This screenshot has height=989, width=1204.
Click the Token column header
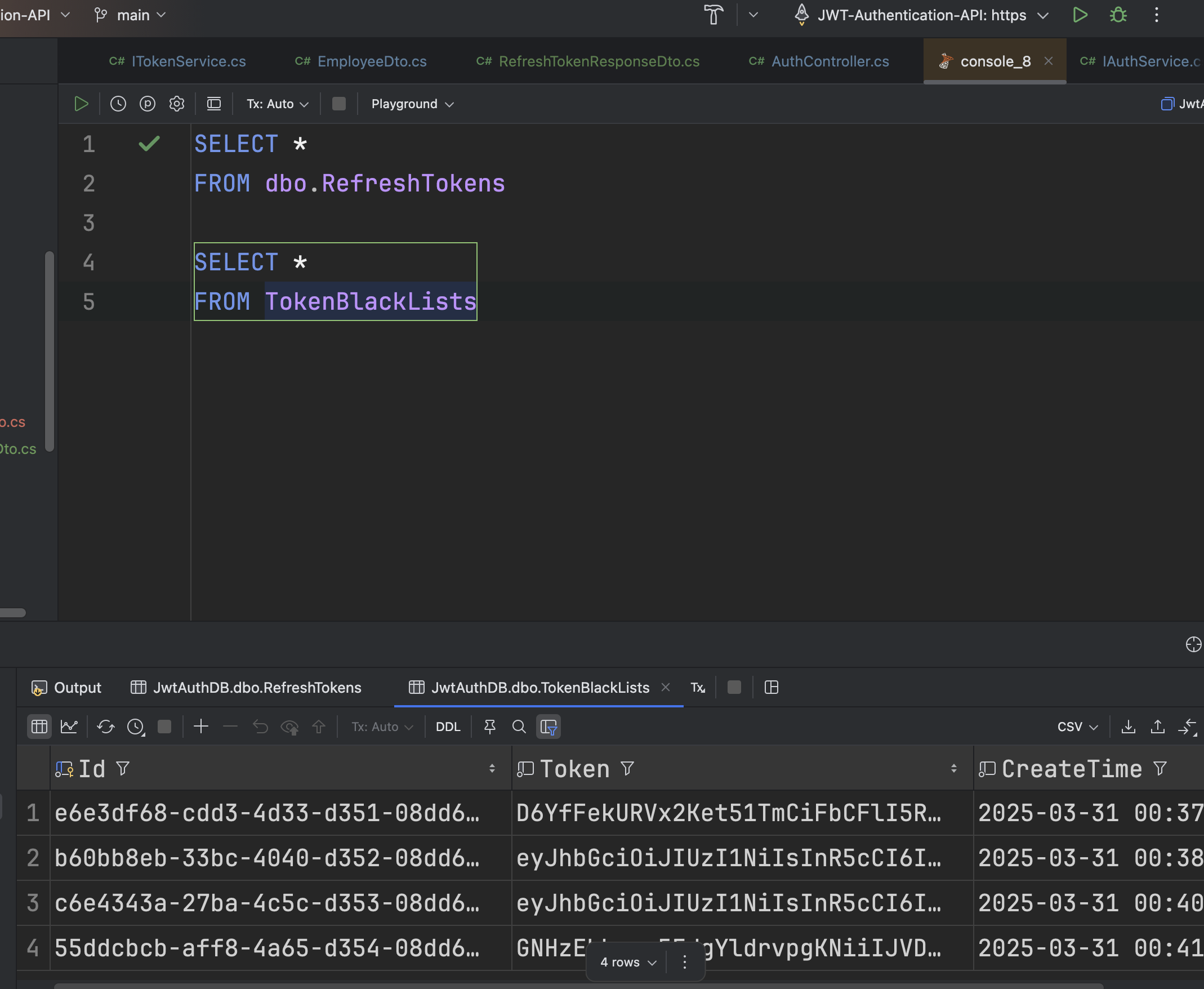click(x=574, y=769)
